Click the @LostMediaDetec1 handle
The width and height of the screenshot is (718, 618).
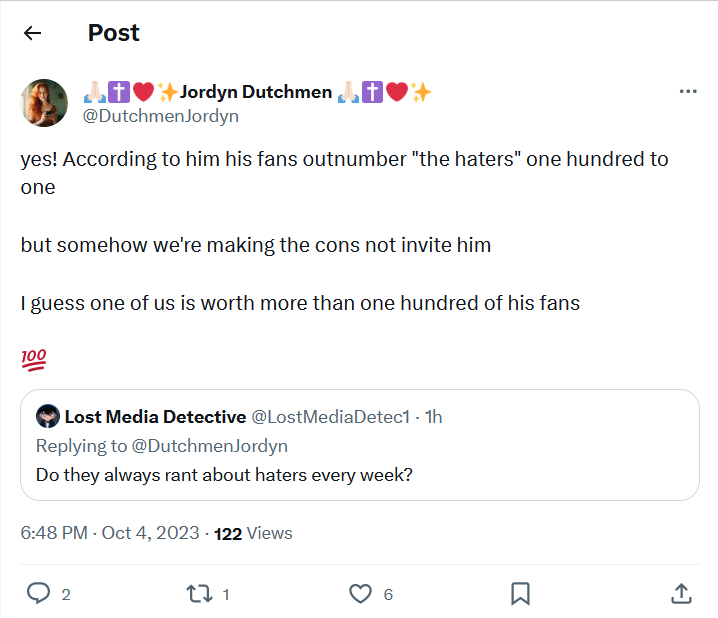(330, 417)
